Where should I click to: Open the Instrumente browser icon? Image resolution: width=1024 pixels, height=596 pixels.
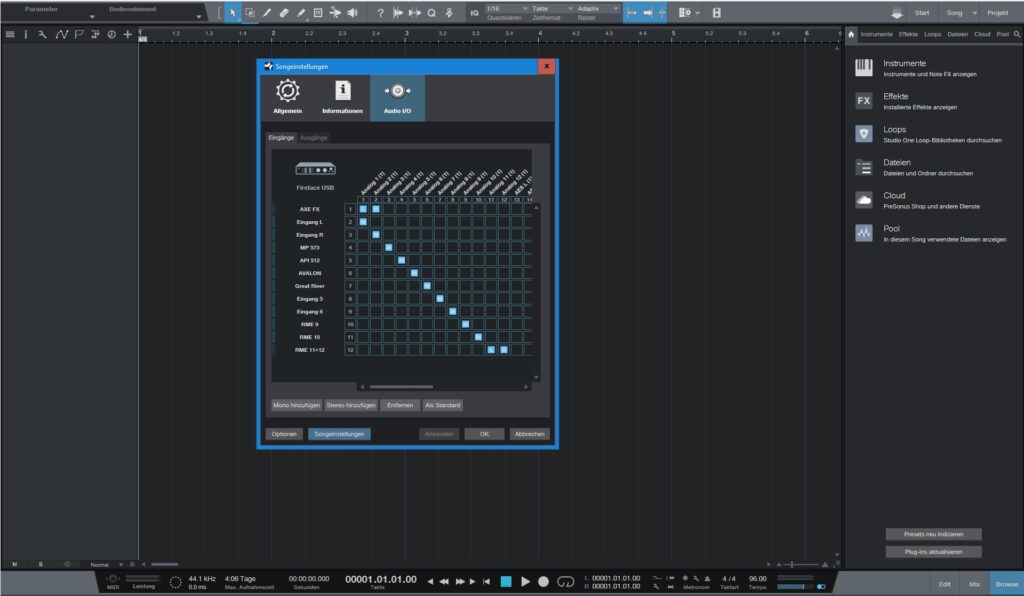point(863,68)
